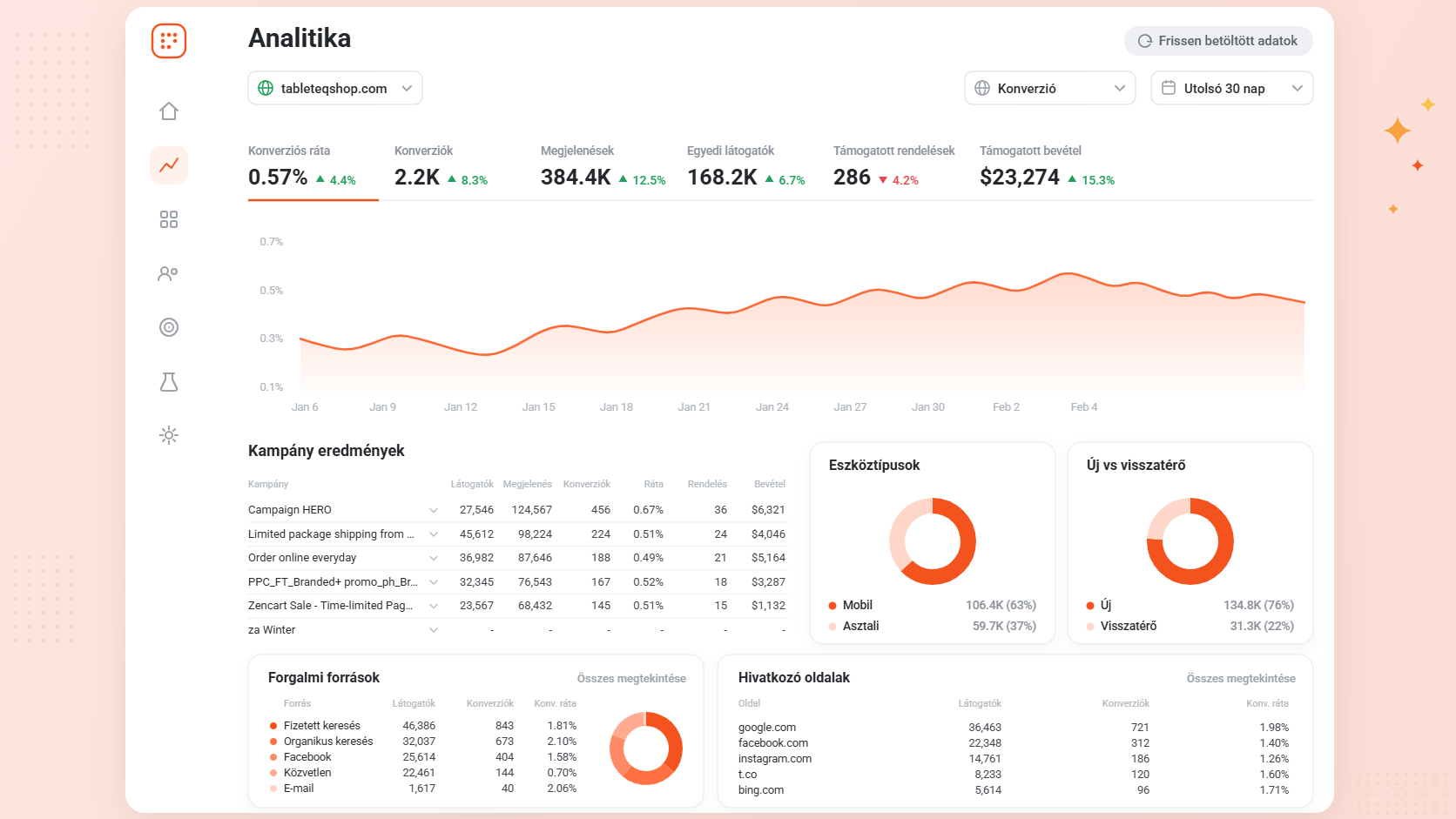
Task: Expand the Limited package shipping row chevron
Action: coord(434,534)
